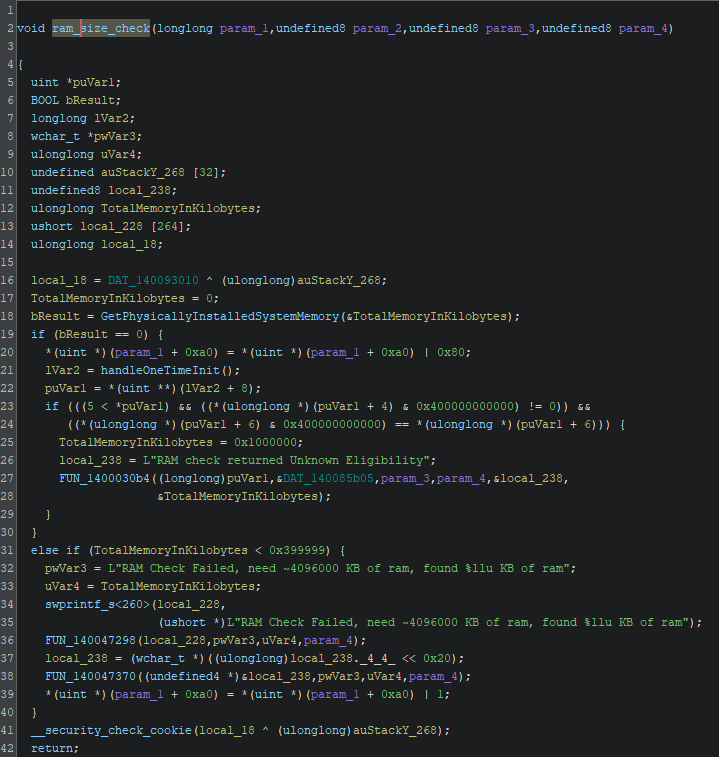Click param_3 in the function signature
Image resolution: width=719 pixels, height=757 pixels.
(510, 28)
